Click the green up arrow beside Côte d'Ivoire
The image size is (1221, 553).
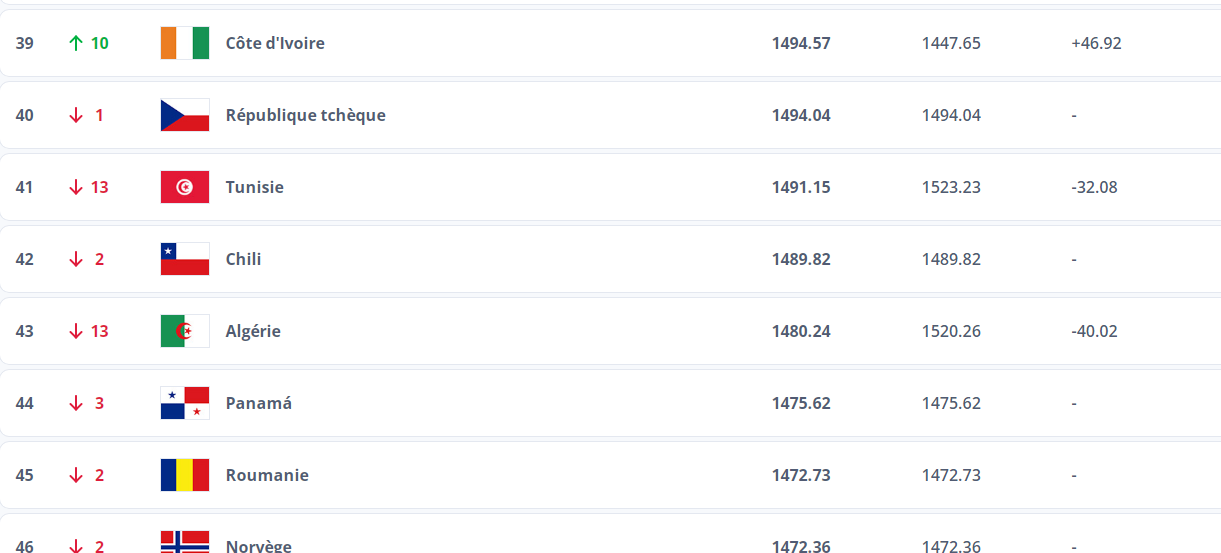tap(75, 43)
